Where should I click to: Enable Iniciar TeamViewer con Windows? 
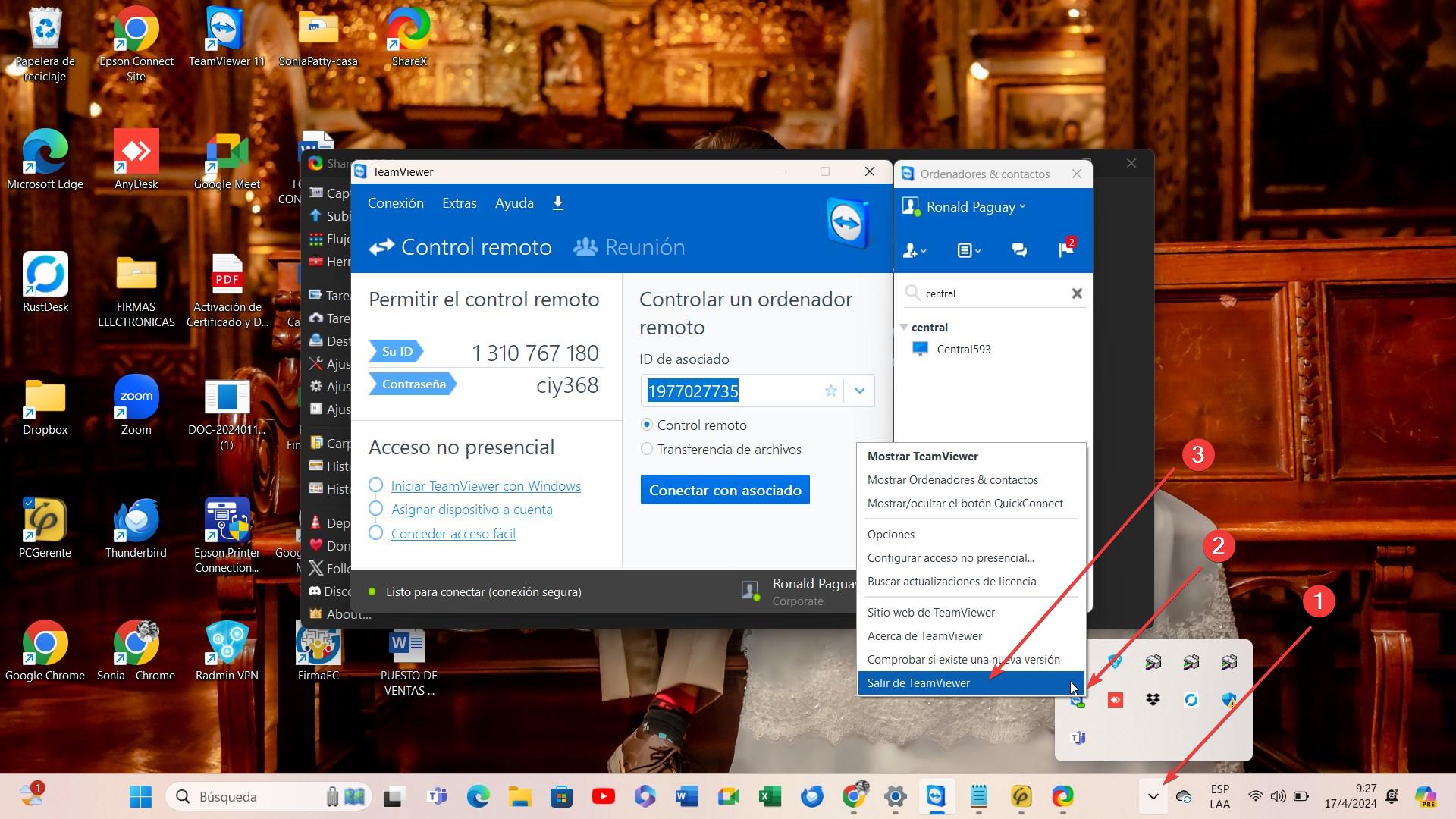tap(485, 486)
